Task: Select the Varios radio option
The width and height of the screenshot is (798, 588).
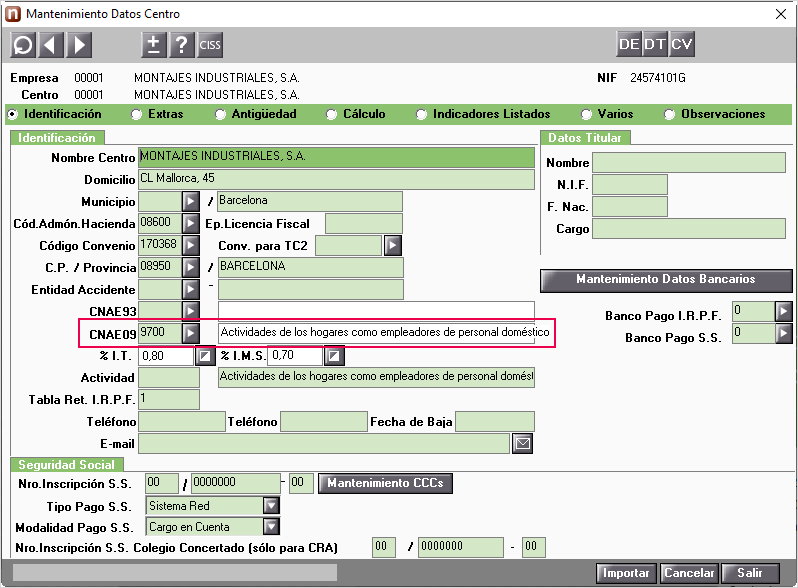Action: coord(586,115)
